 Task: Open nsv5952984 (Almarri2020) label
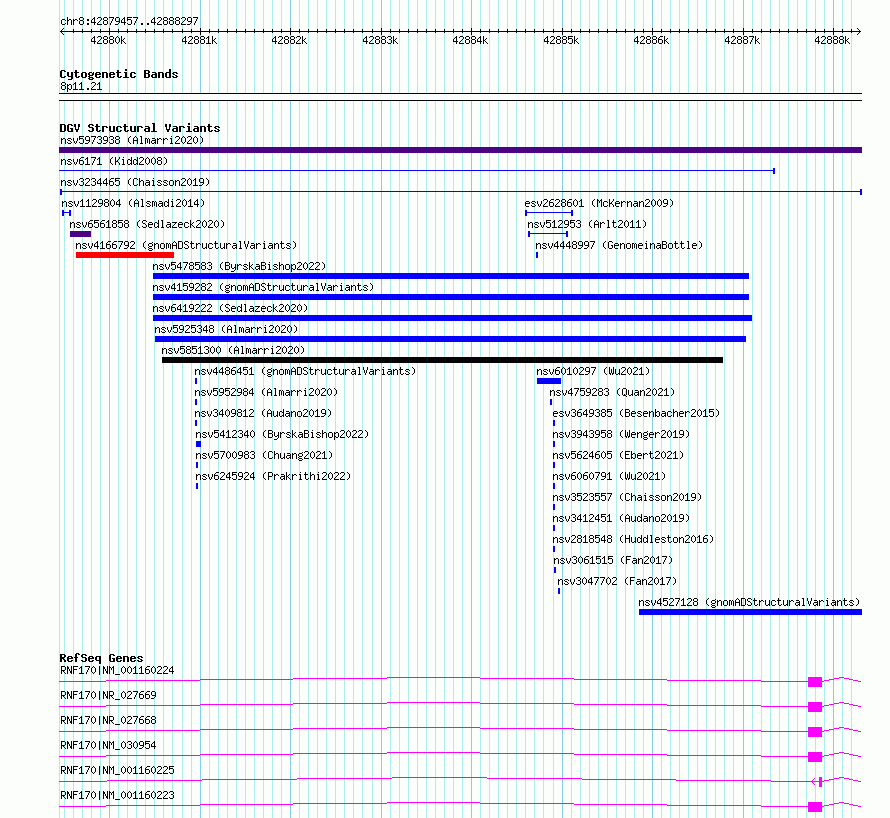[x=266, y=392]
